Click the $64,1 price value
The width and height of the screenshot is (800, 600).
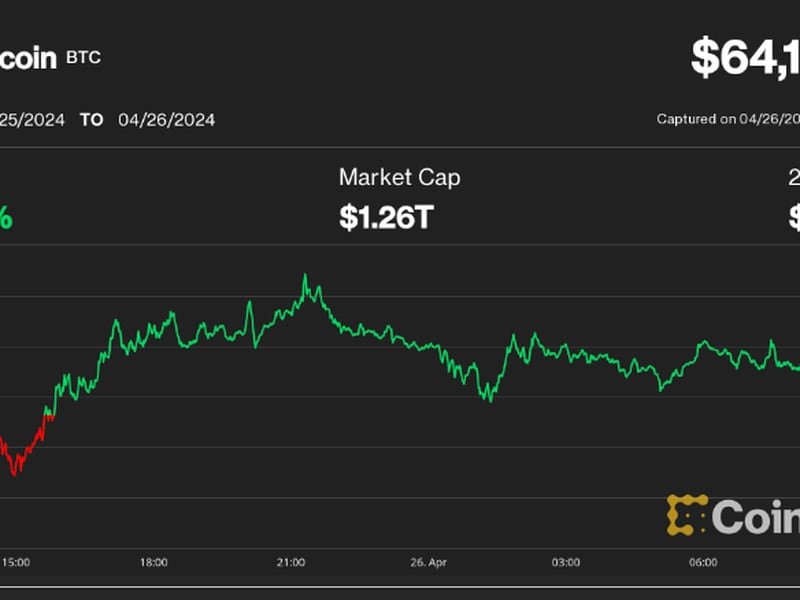(x=745, y=57)
